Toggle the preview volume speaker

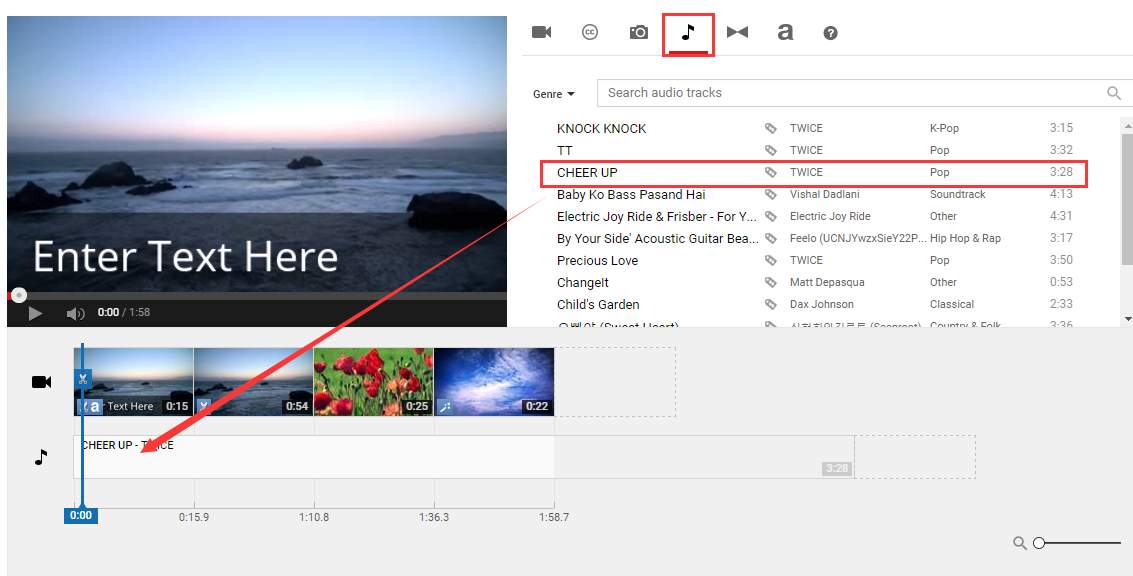click(x=75, y=313)
